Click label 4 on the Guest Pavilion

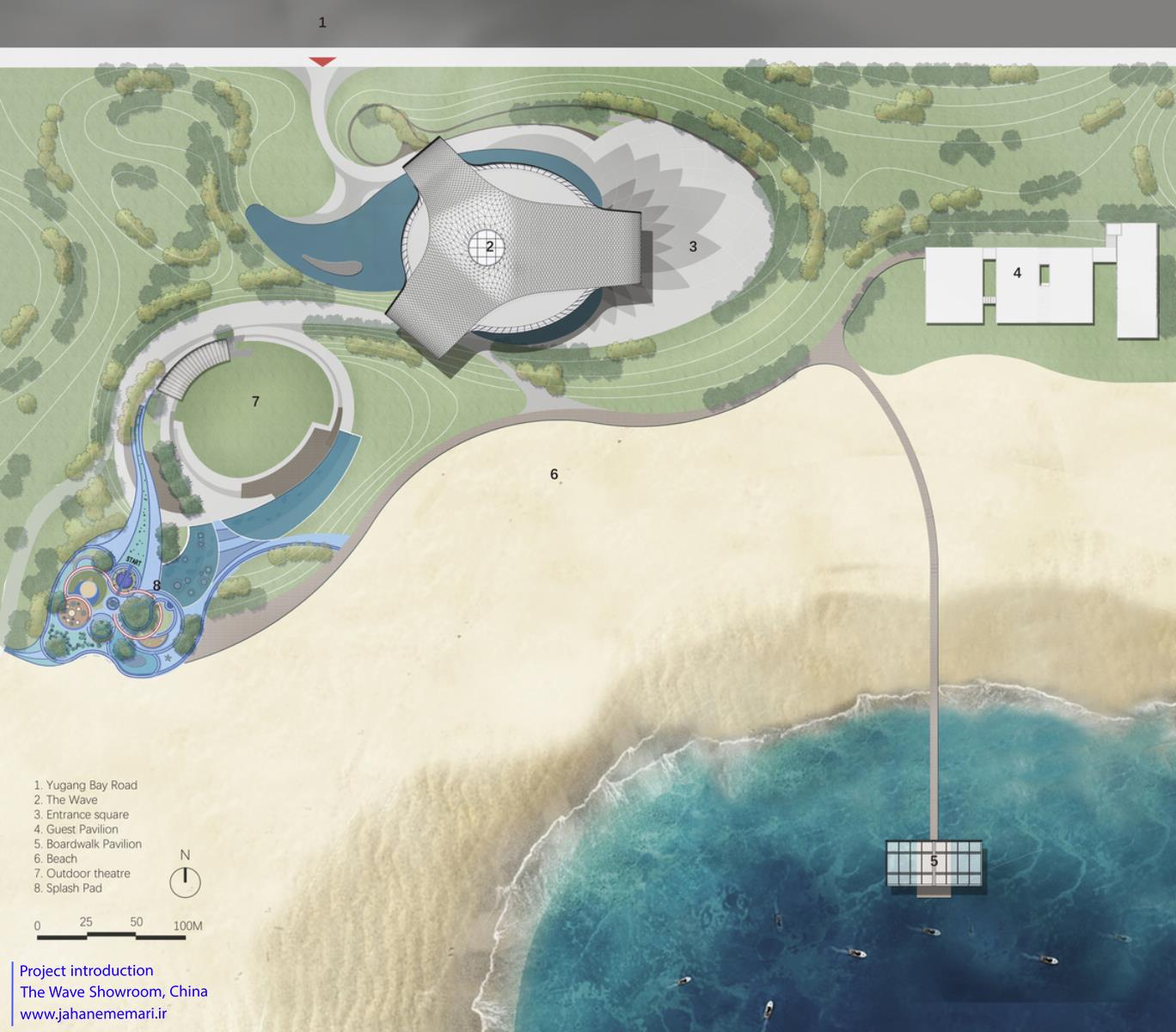pos(1017,273)
